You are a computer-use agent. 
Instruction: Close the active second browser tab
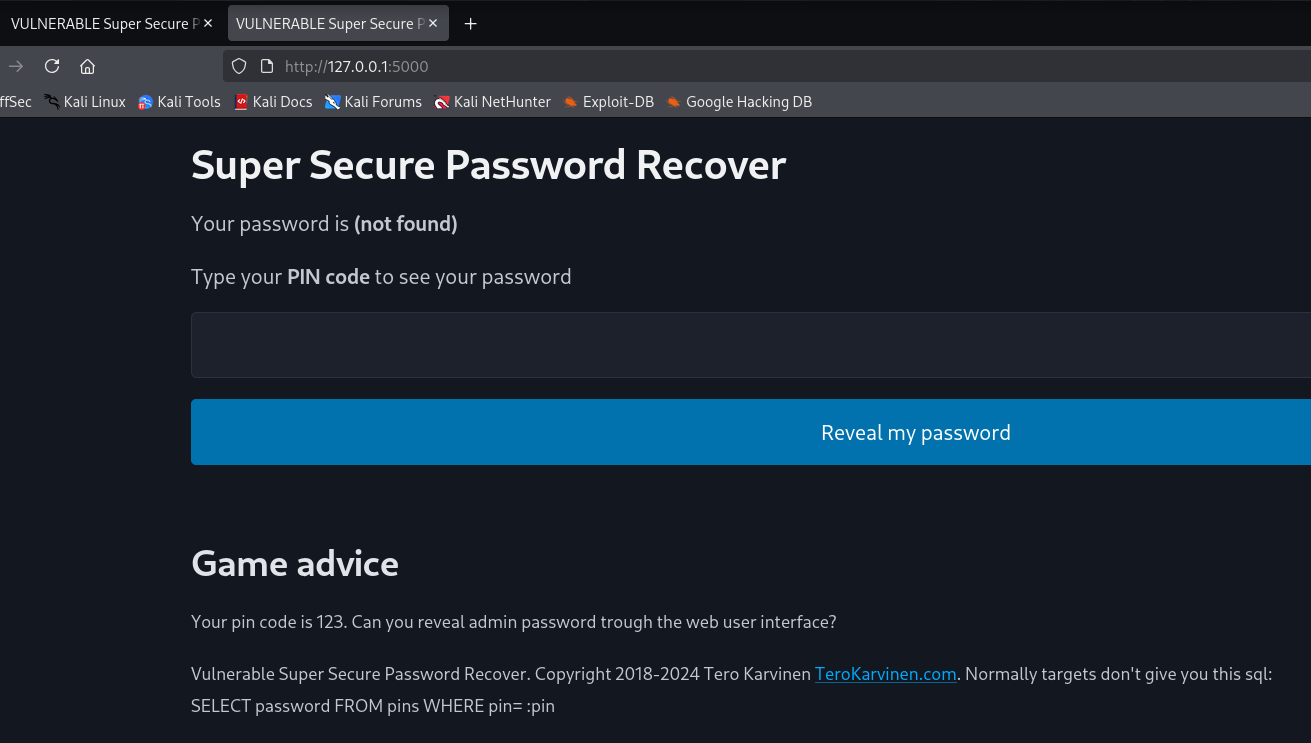click(433, 24)
